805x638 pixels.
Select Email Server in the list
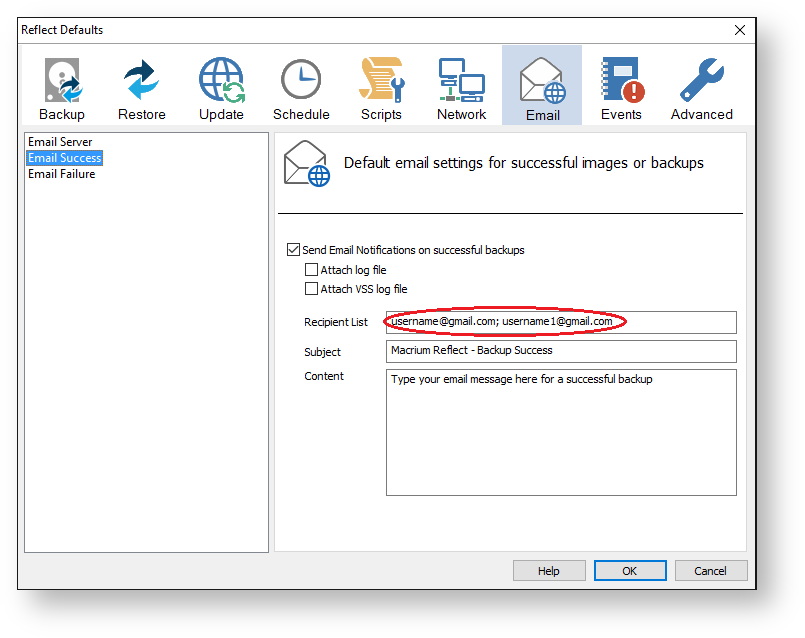pos(60,142)
